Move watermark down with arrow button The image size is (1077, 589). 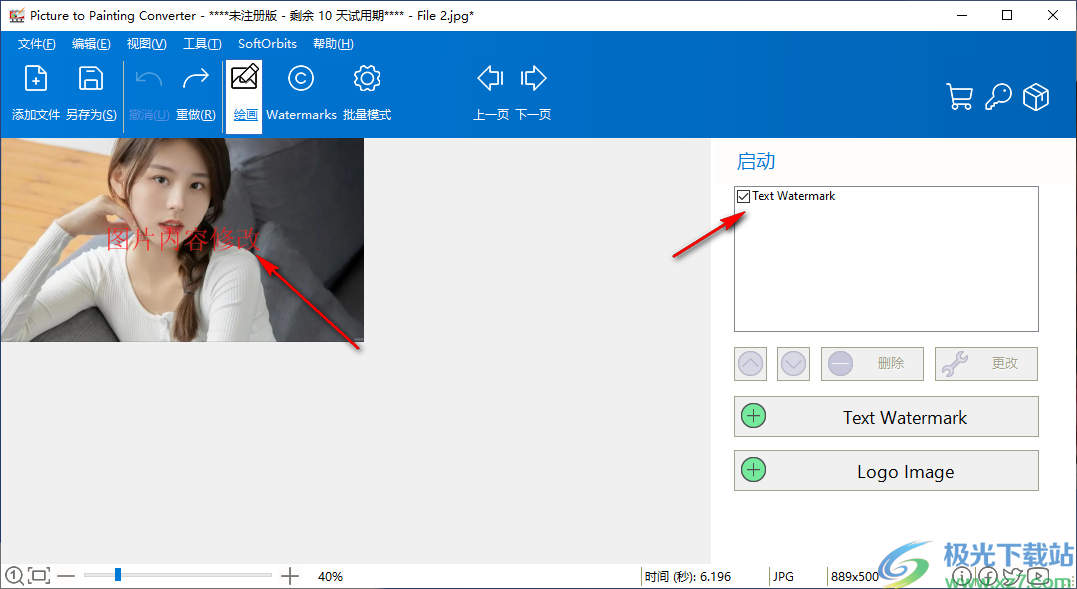click(793, 364)
